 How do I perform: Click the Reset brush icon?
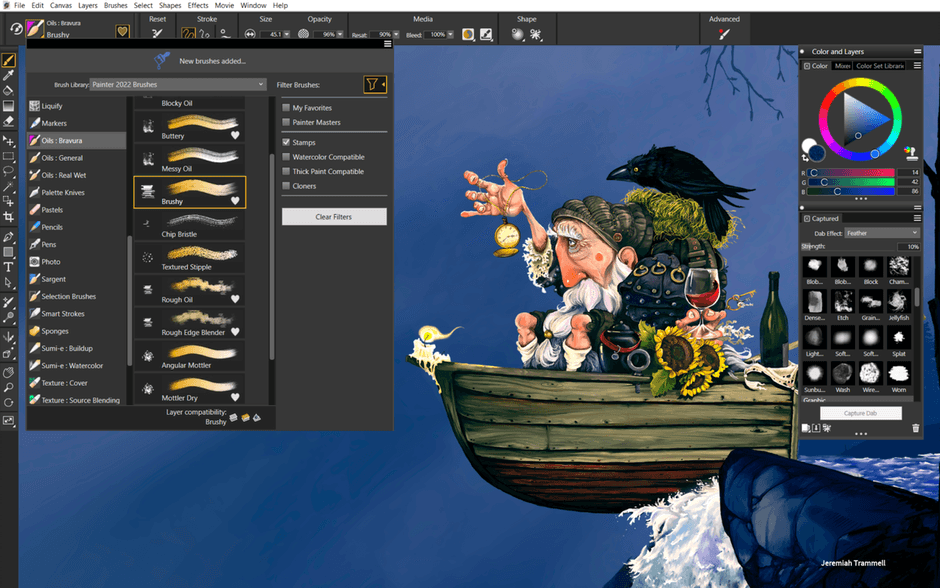click(x=157, y=34)
